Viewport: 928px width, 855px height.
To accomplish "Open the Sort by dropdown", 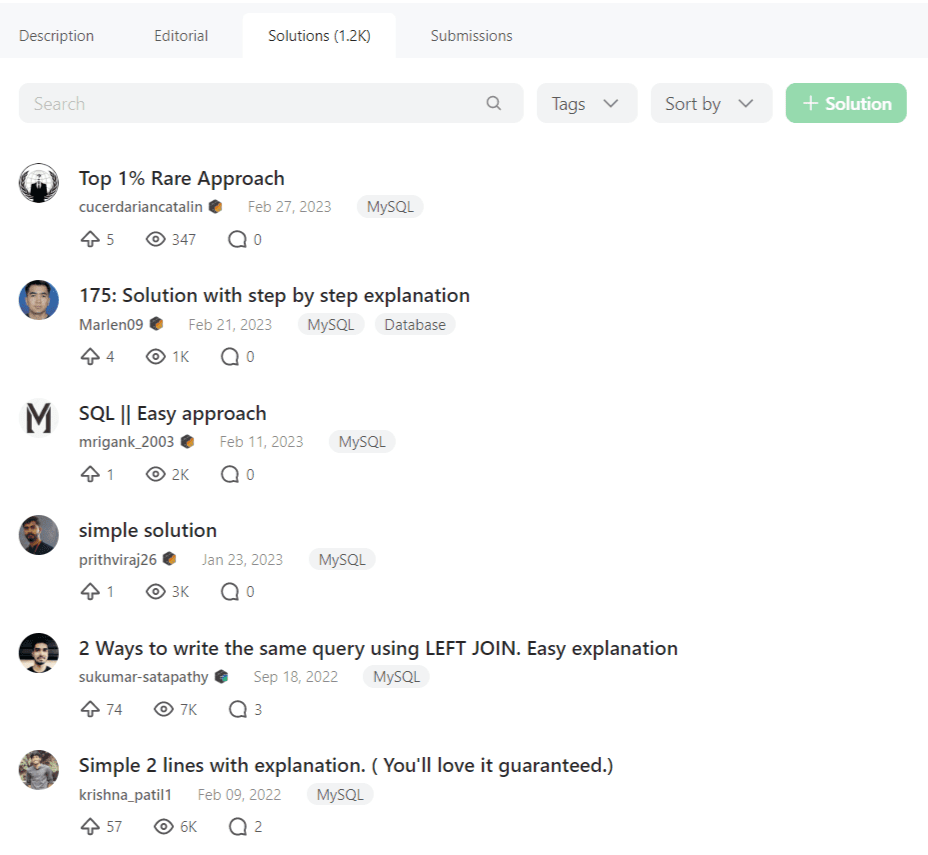I will tap(710, 103).
